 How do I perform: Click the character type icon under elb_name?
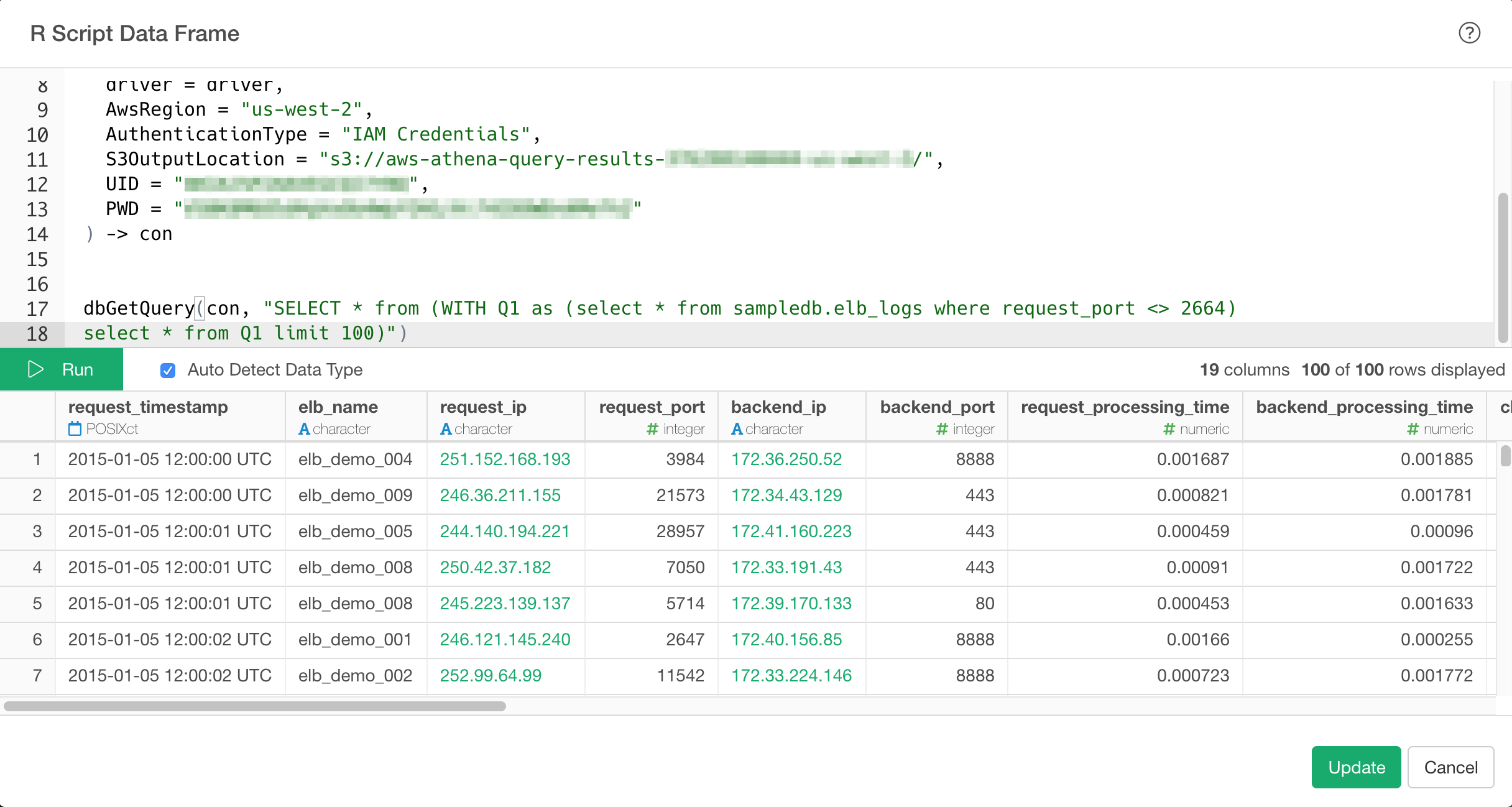pyautogui.click(x=304, y=429)
